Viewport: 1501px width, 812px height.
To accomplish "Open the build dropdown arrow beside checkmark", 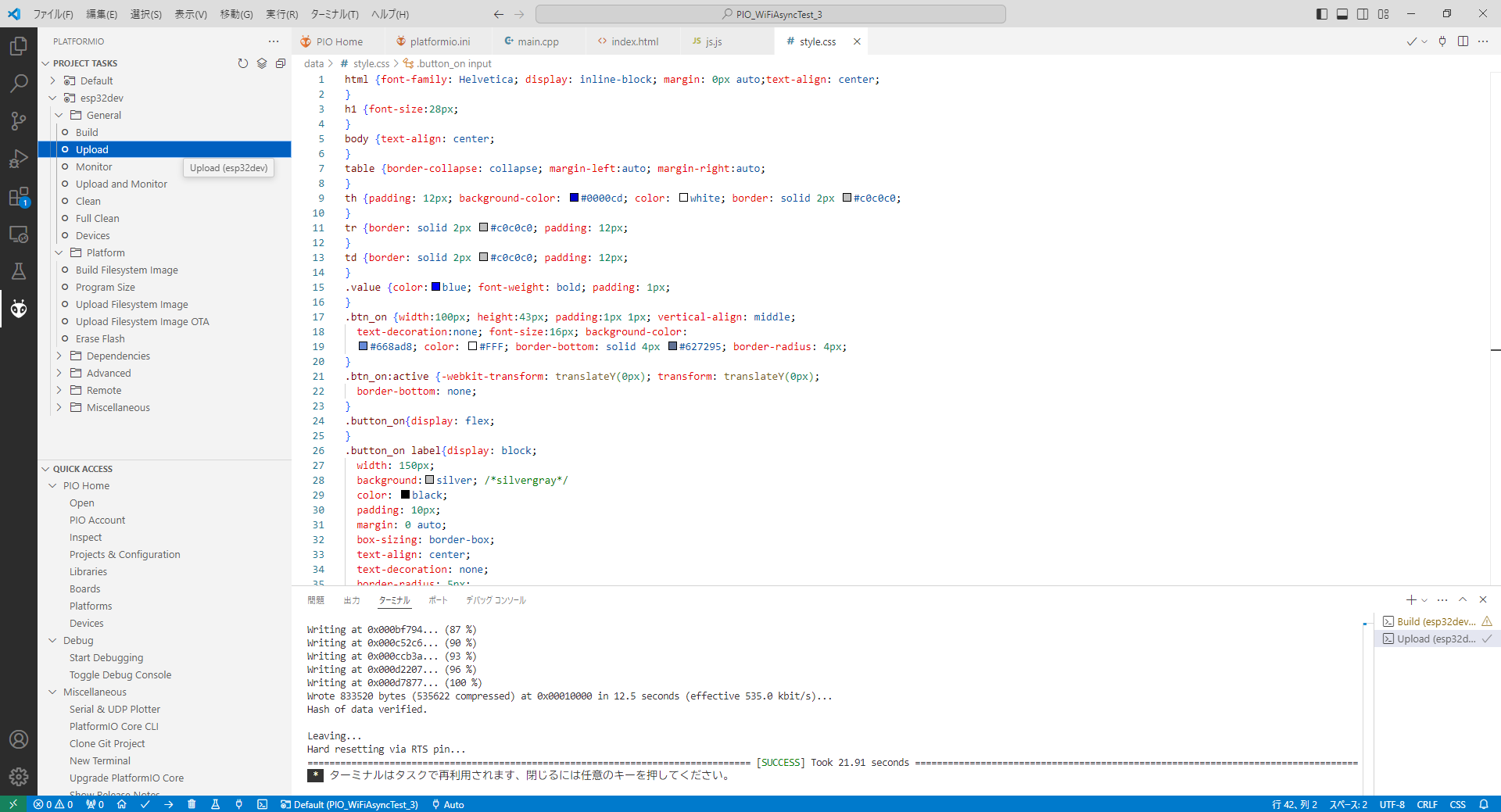I will tap(1424, 42).
